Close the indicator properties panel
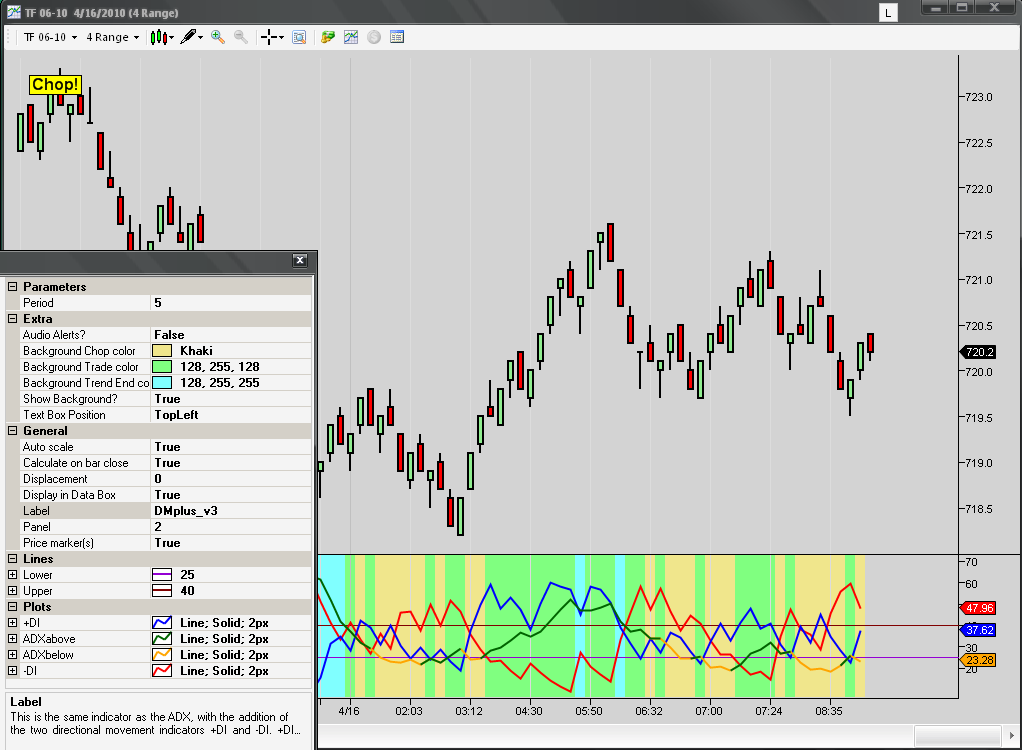This screenshot has height=750, width=1022. tap(300, 261)
